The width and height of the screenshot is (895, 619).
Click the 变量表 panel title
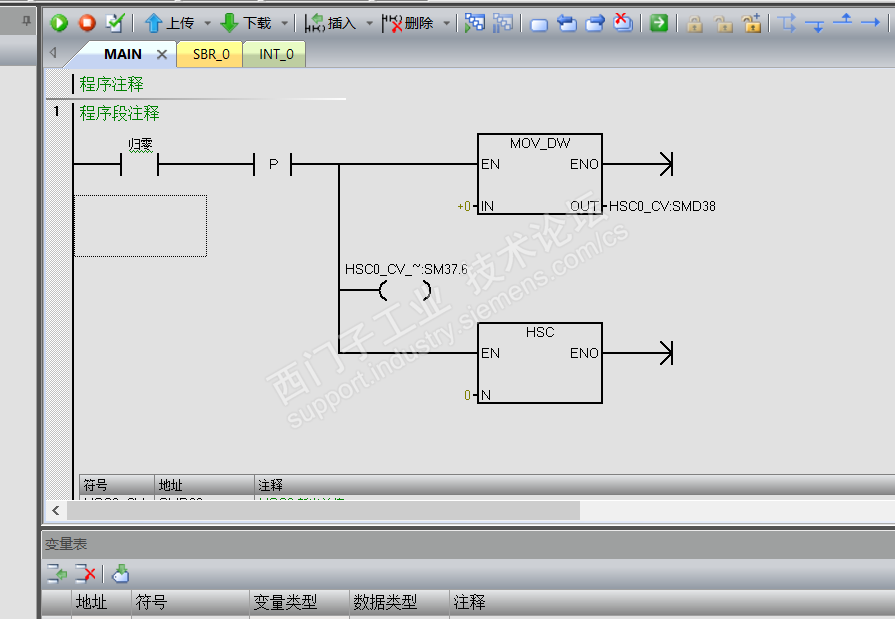(x=66, y=544)
